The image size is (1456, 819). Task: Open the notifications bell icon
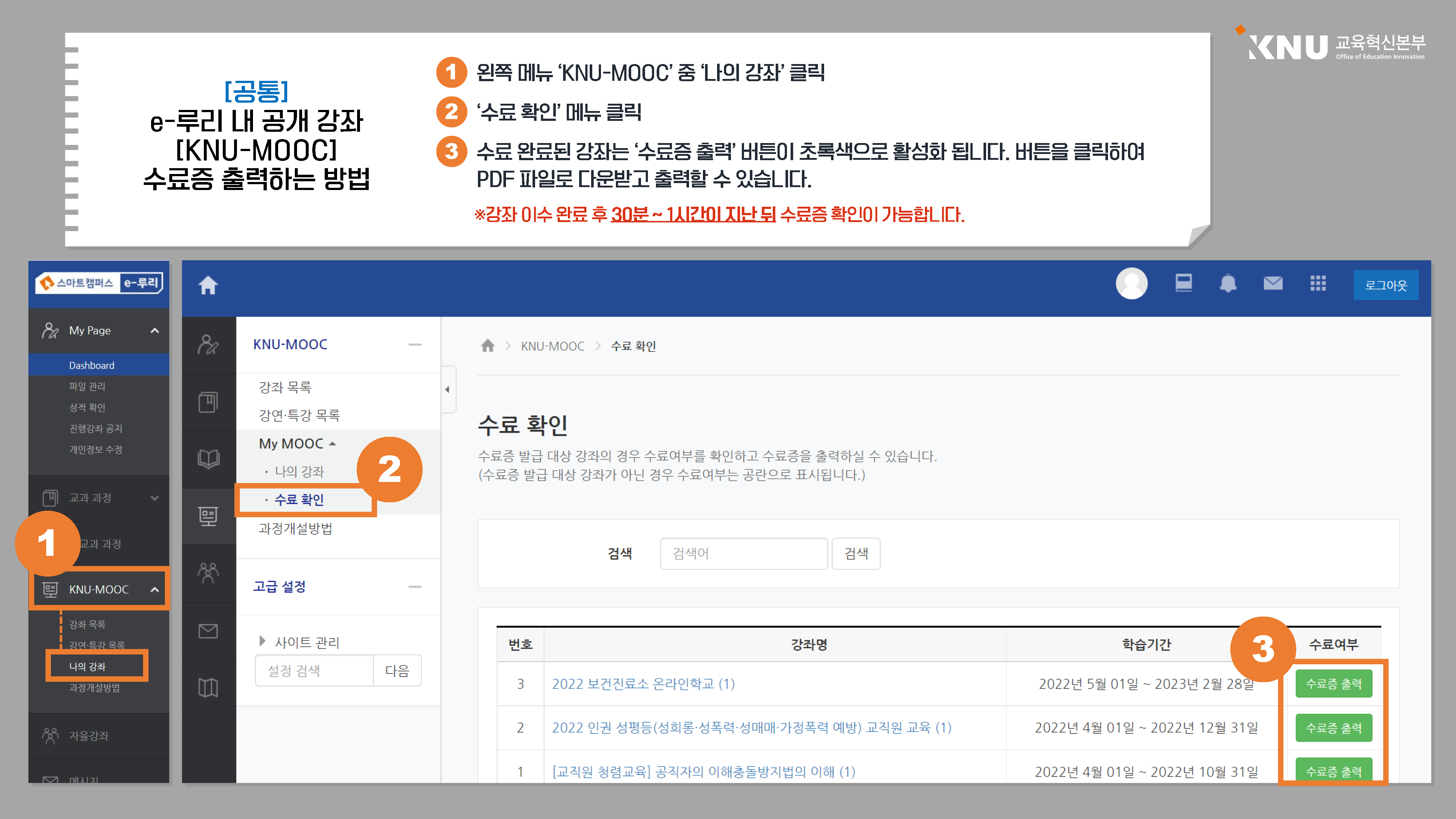[x=1228, y=283]
